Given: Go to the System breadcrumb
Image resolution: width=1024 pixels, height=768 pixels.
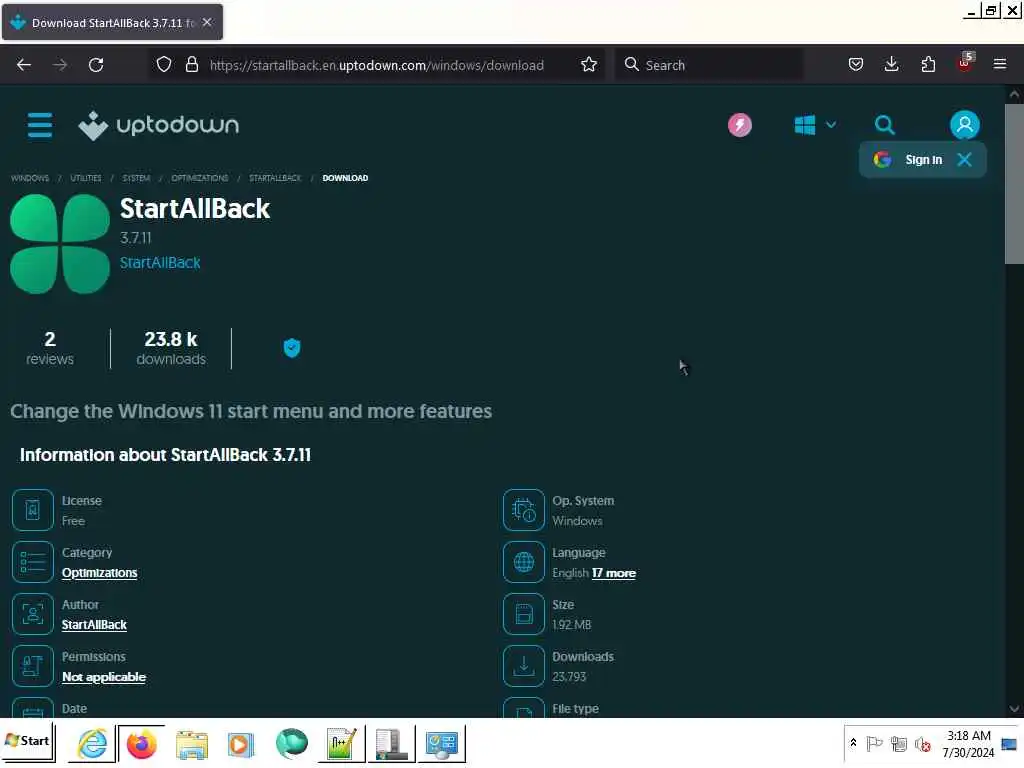Looking at the screenshot, I should point(136,178).
